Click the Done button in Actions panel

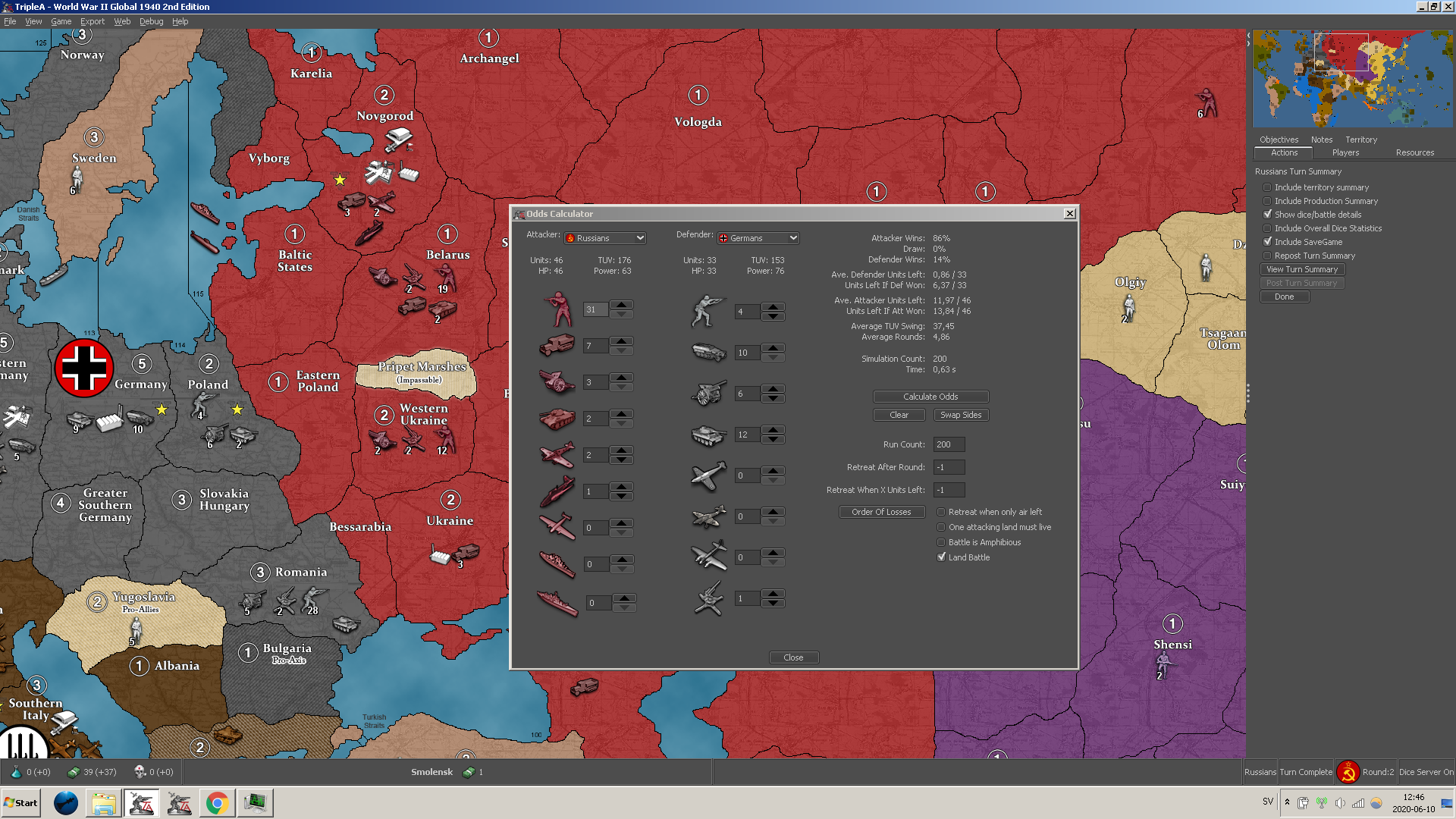tap(1284, 297)
